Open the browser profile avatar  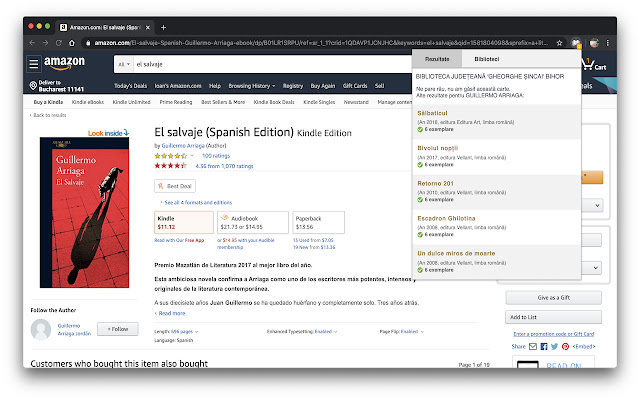click(x=594, y=43)
